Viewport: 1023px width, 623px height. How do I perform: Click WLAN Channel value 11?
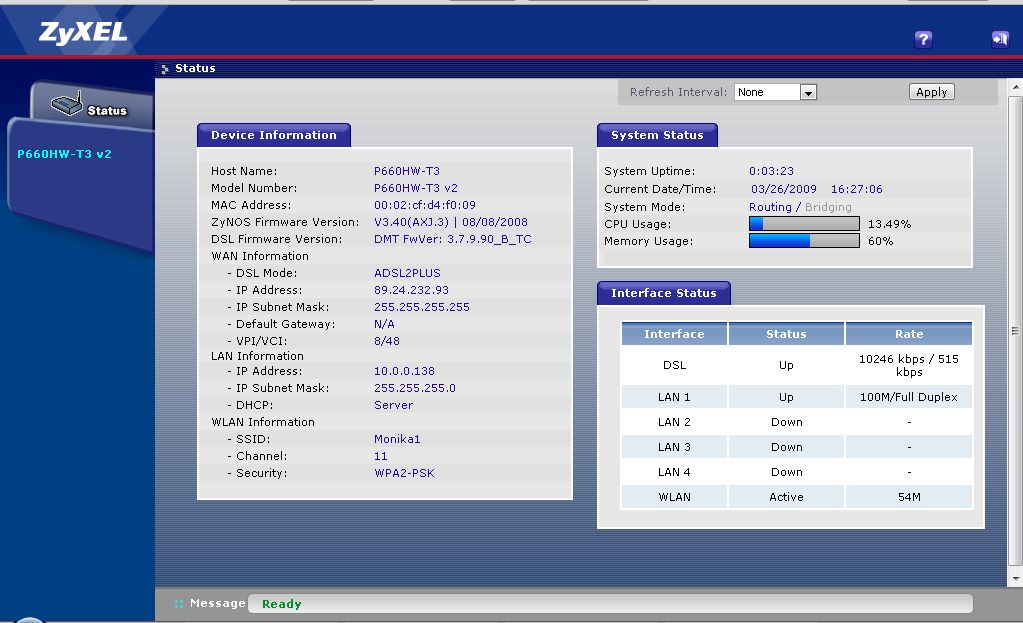tap(380, 456)
